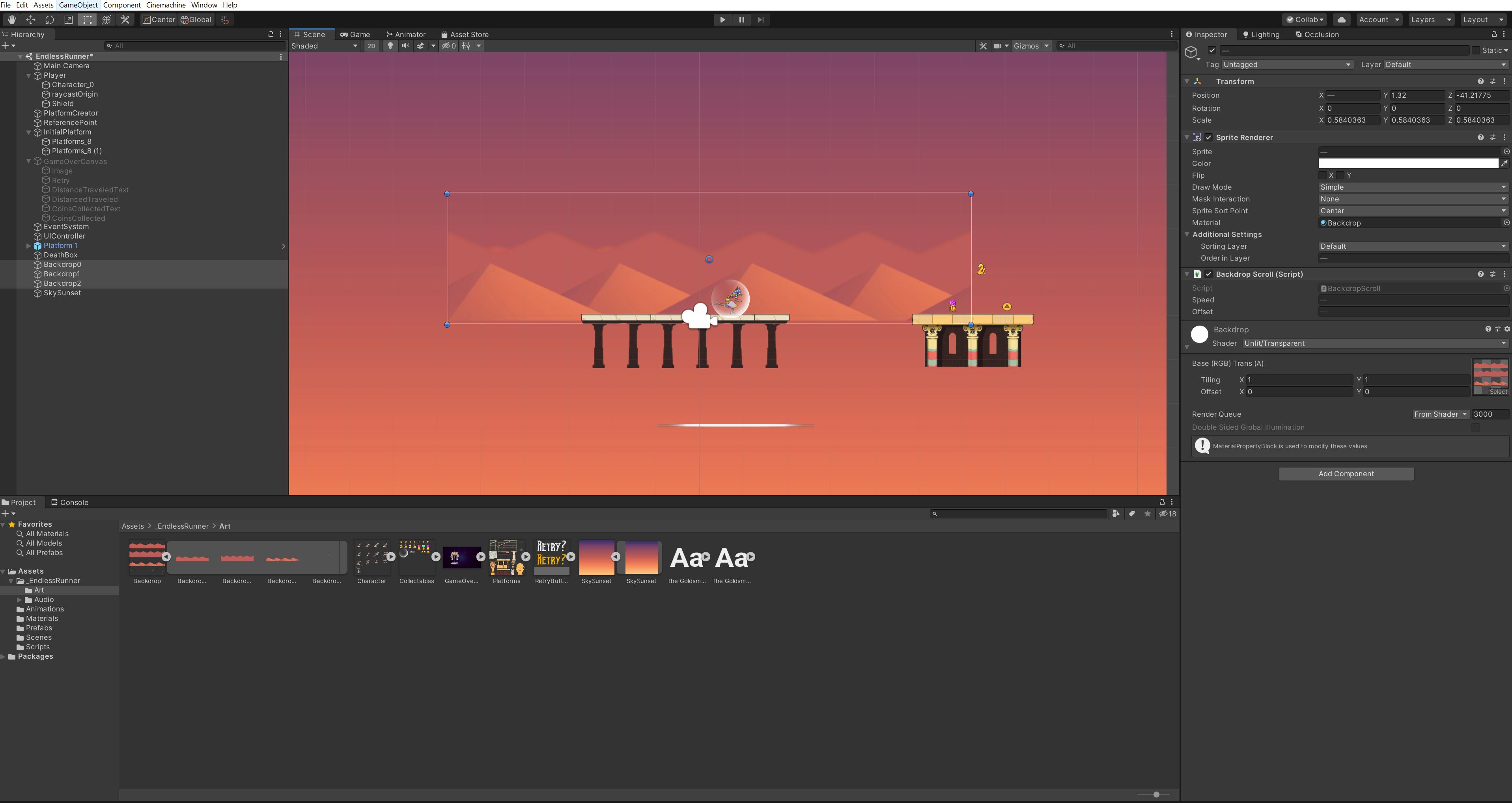Switch to the Game tab
The height and width of the screenshot is (803, 1512).
[x=356, y=34]
